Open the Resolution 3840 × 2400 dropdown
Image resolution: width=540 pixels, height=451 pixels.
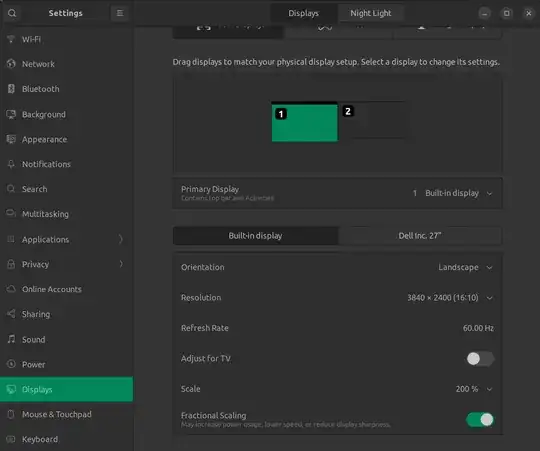(450, 297)
